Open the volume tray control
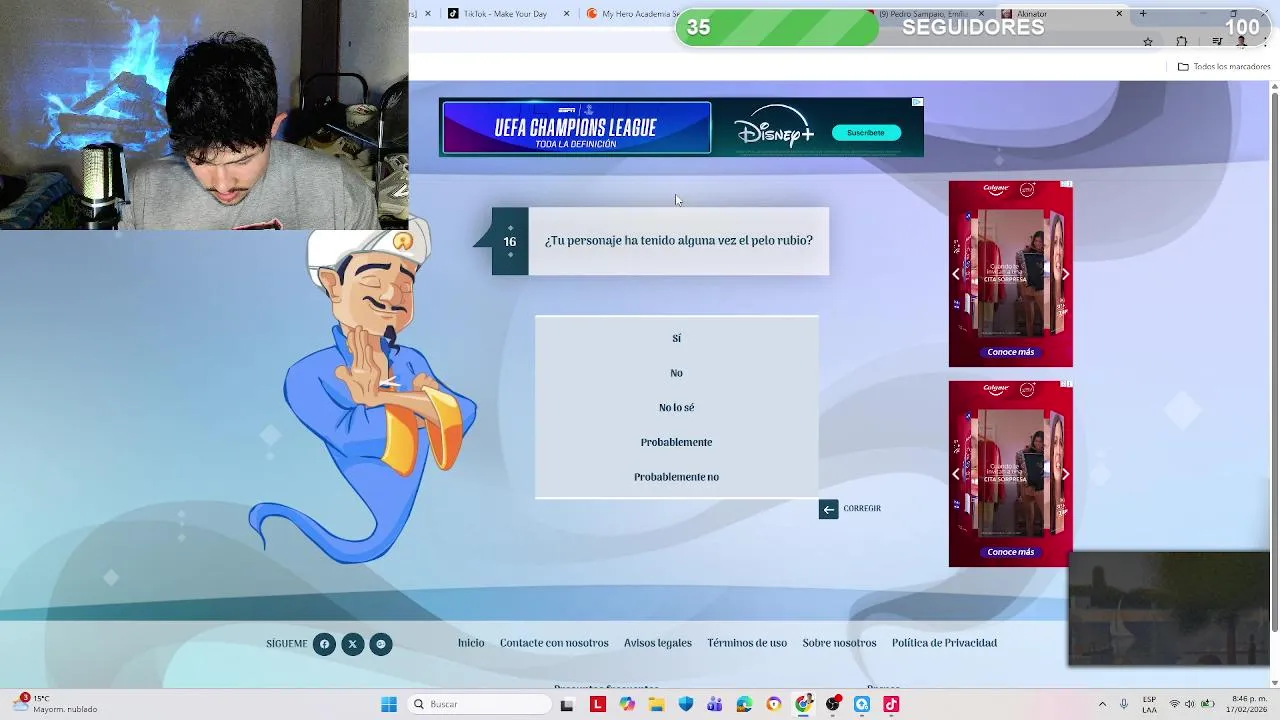This screenshot has width=1280, height=720. (x=1189, y=705)
